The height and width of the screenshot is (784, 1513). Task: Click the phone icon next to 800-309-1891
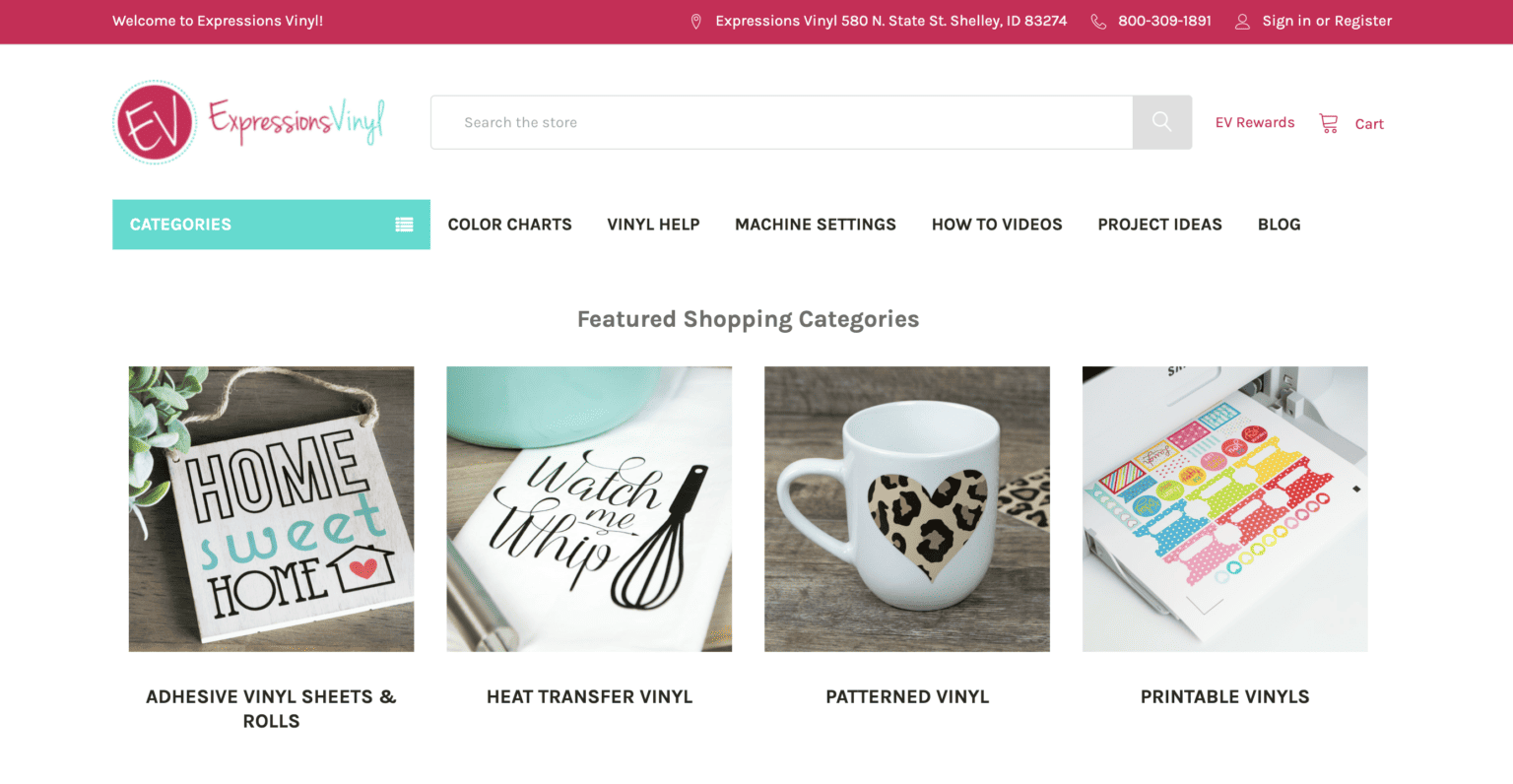coord(1097,20)
